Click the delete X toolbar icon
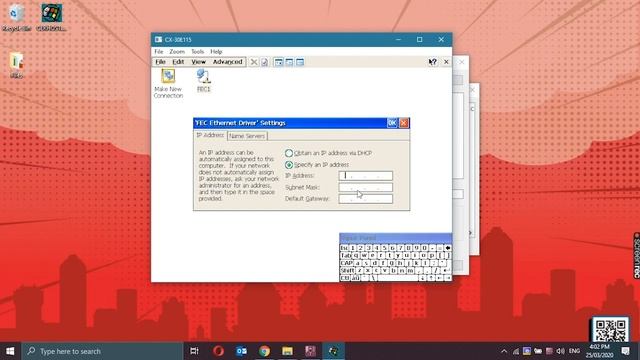This screenshot has height=360, width=640. (x=254, y=62)
